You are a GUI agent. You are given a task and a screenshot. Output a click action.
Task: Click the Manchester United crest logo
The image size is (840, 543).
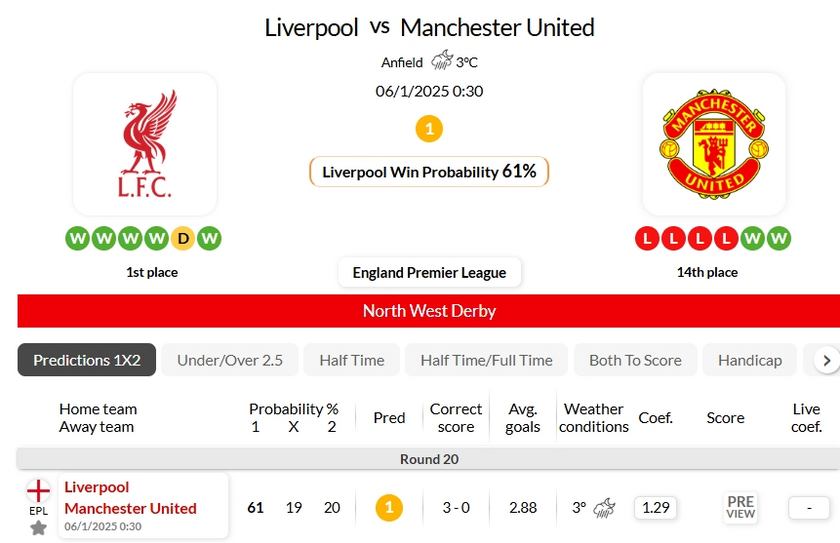[x=714, y=144]
